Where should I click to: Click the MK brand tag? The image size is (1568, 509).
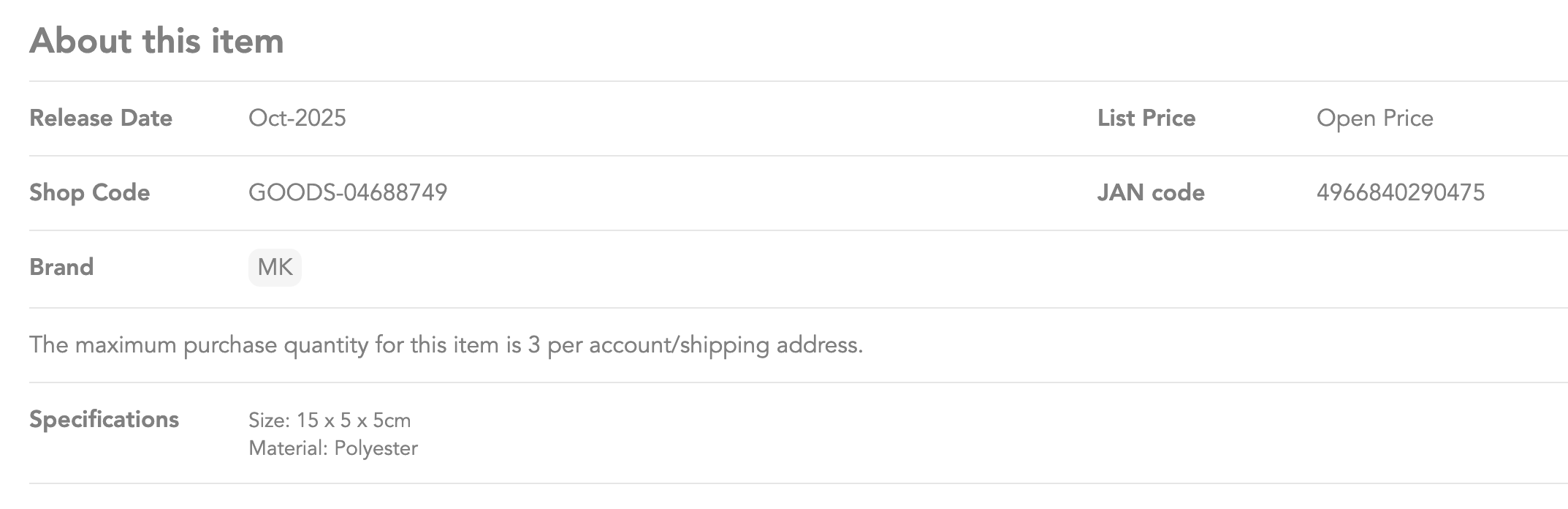[x=275, y=268]
